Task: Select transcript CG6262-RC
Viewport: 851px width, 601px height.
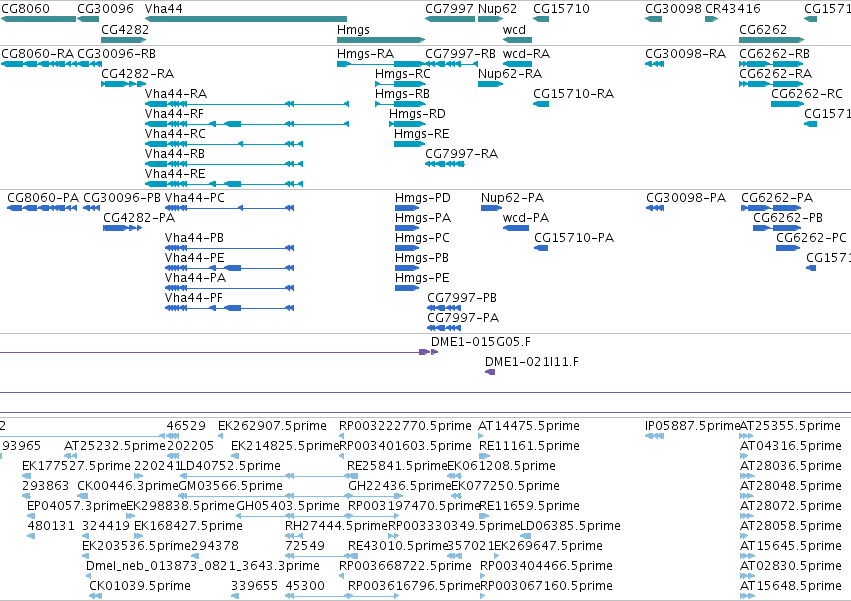Action: pos(807,94)
